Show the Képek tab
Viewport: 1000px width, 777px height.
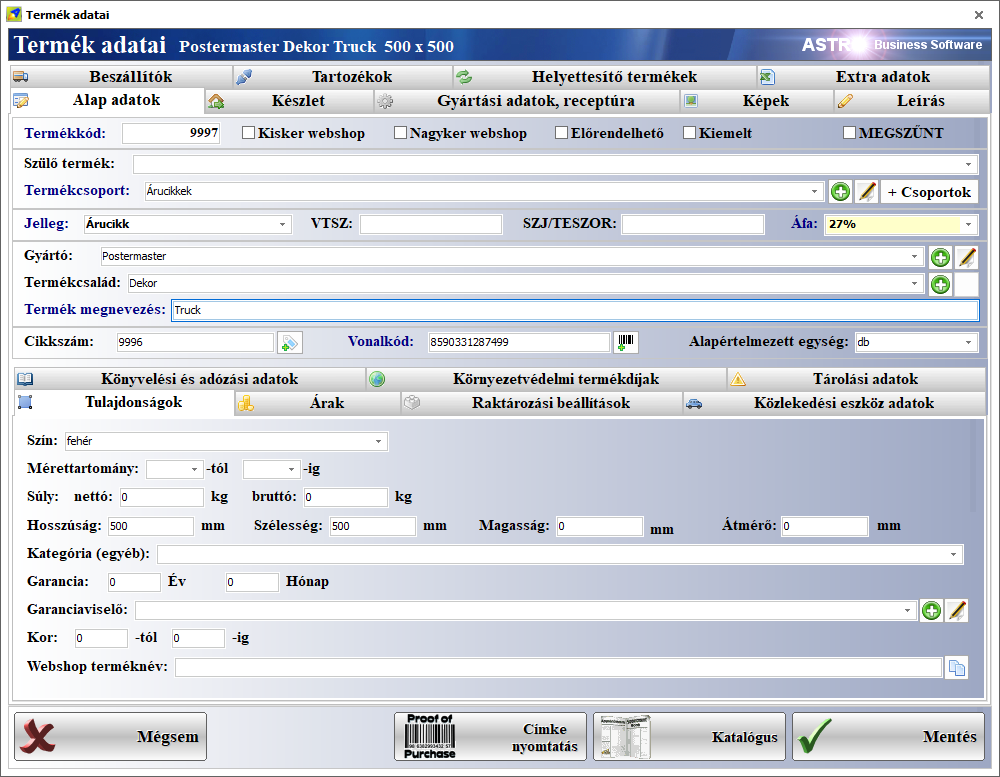(x=756, y=101)
